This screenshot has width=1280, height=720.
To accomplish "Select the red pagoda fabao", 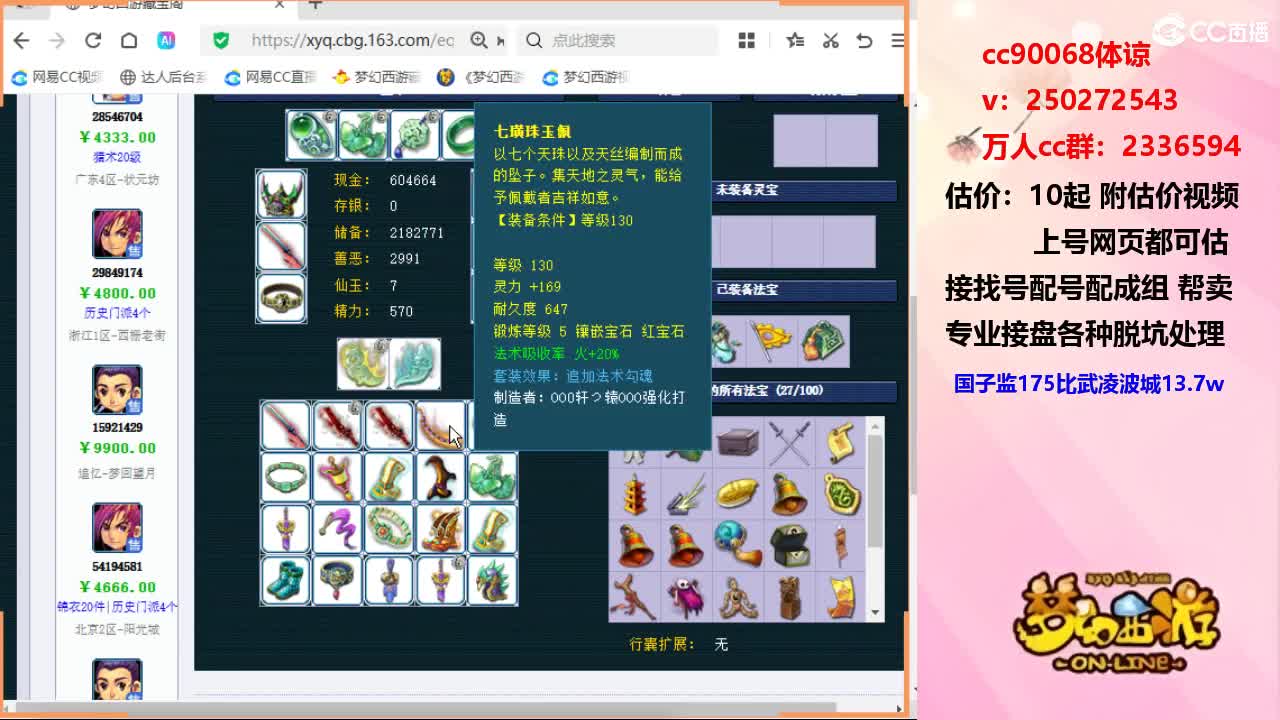I will point(636,494).
